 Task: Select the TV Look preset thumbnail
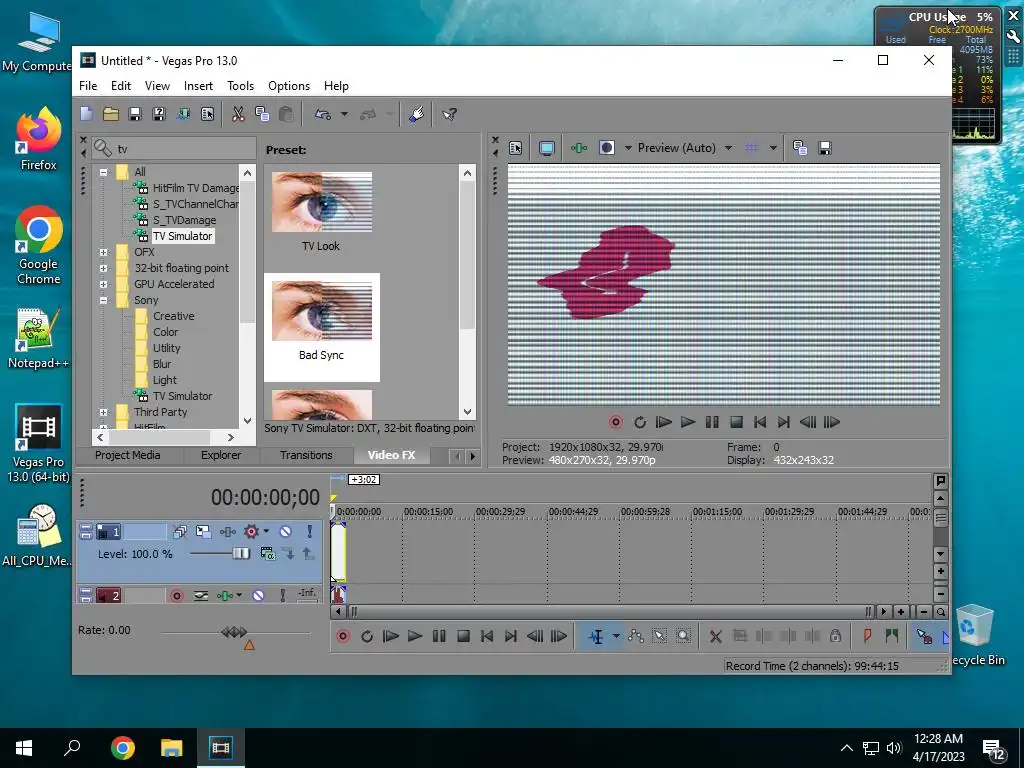click(x=321, y=202)
